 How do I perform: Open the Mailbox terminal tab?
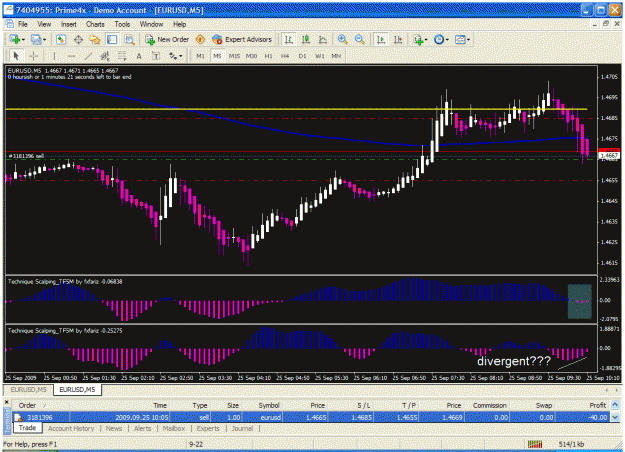pyautogui.click(x=174, y=428)
